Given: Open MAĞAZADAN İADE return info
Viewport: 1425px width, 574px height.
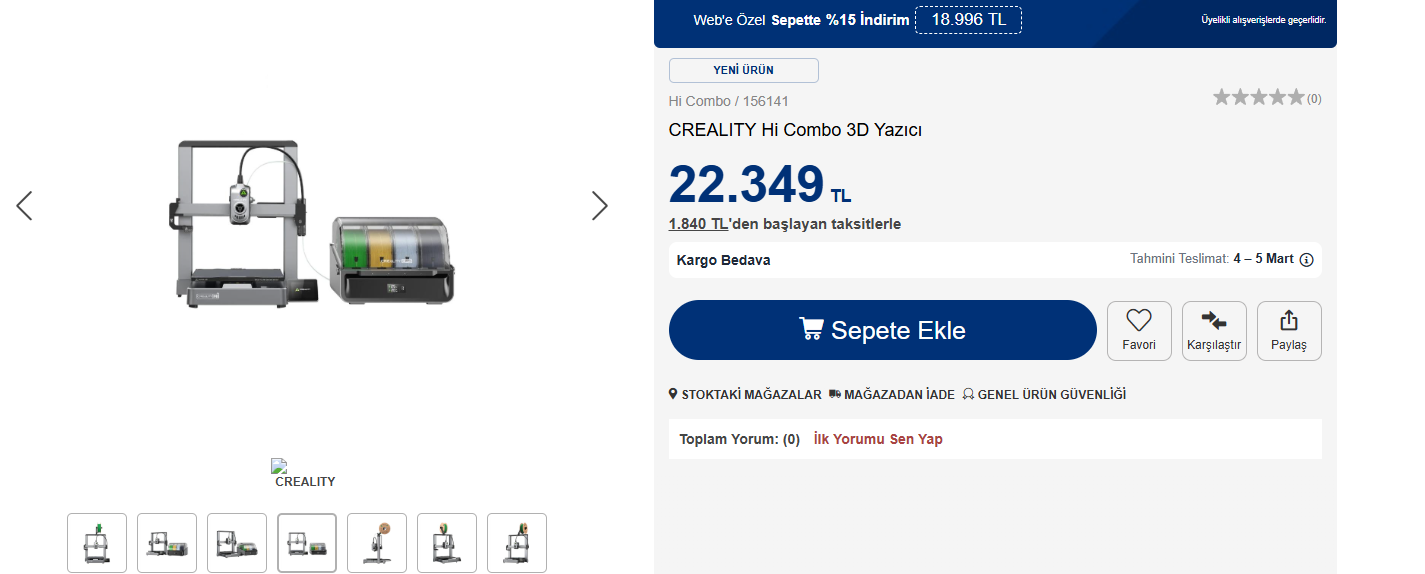Looking at the screenshot, I should coord(891,395).
